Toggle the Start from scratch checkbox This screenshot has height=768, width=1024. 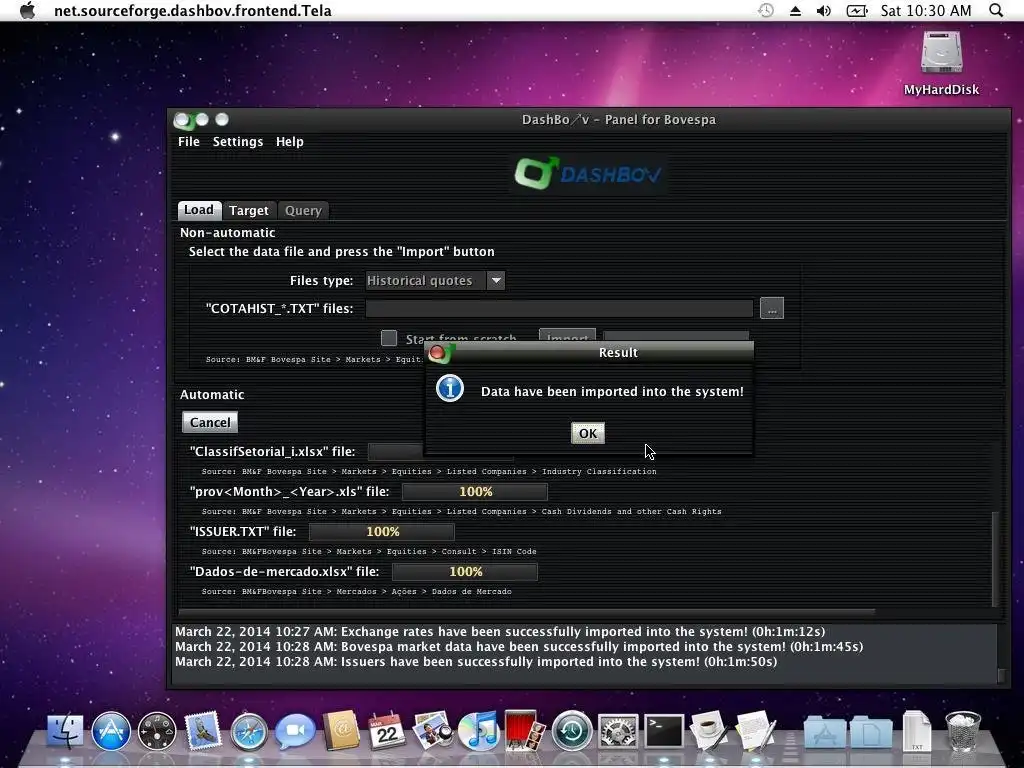coord(389,338)
